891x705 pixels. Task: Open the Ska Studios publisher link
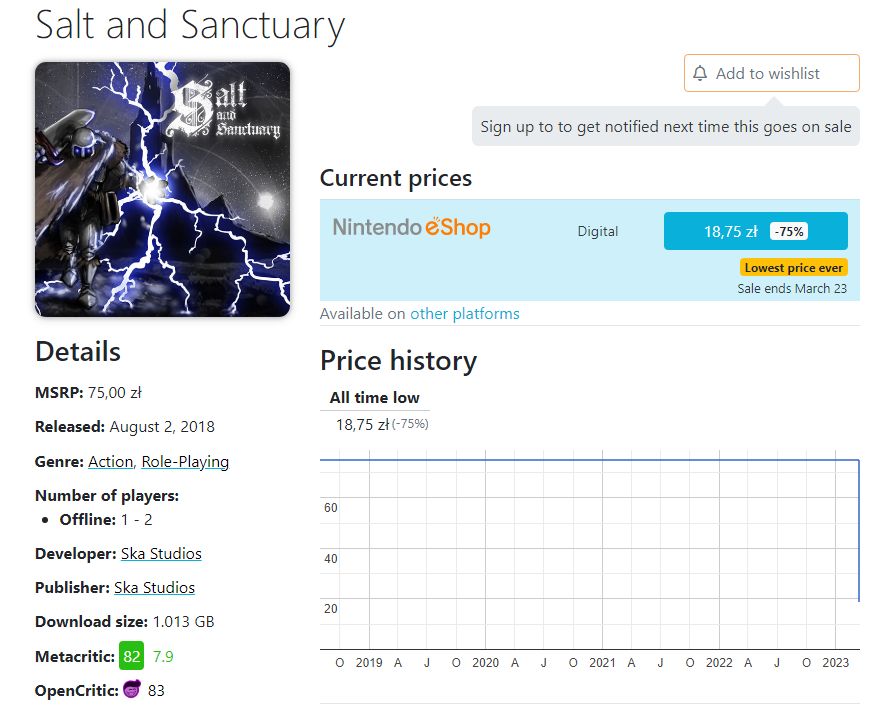pyautogui.click(x=155, y=587)
